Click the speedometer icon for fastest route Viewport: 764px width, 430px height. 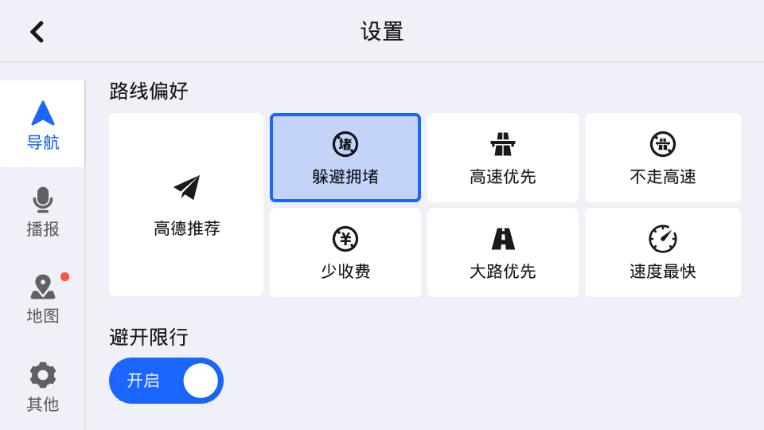click(663, 238)
